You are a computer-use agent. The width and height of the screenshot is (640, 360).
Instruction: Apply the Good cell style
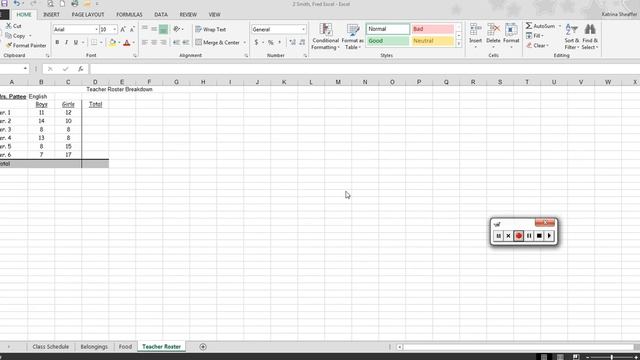click(x=388, y=41)
